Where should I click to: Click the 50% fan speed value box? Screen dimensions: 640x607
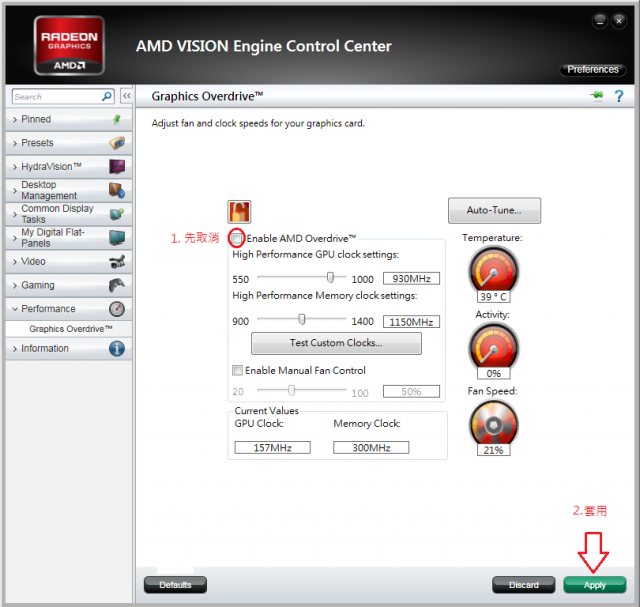pyautogui.click(x=411, y=391)
